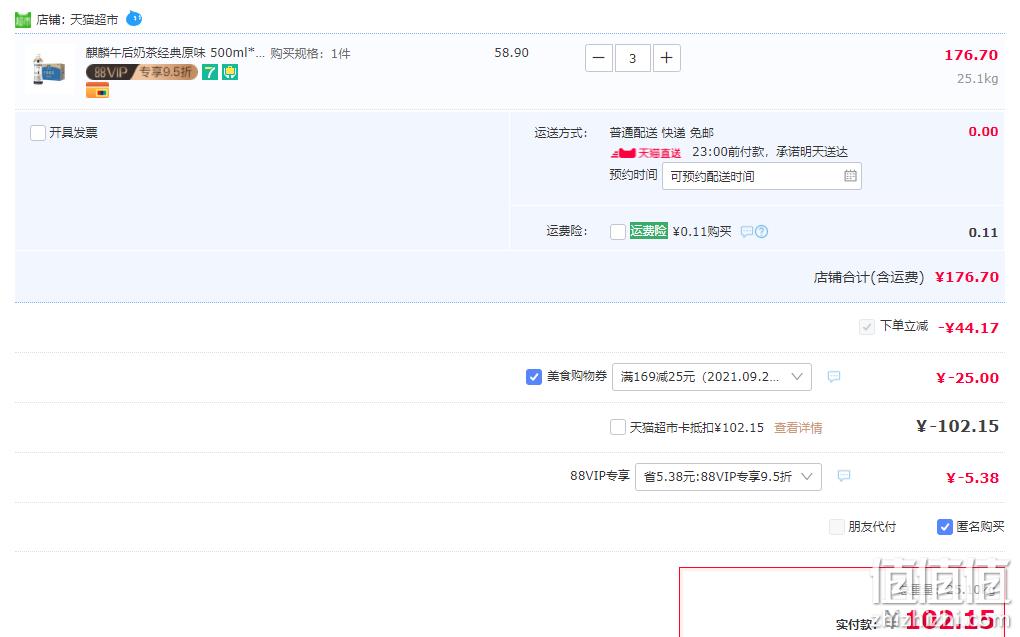
Task: Open the 查看详情 link
Action: tap(798, 427)
